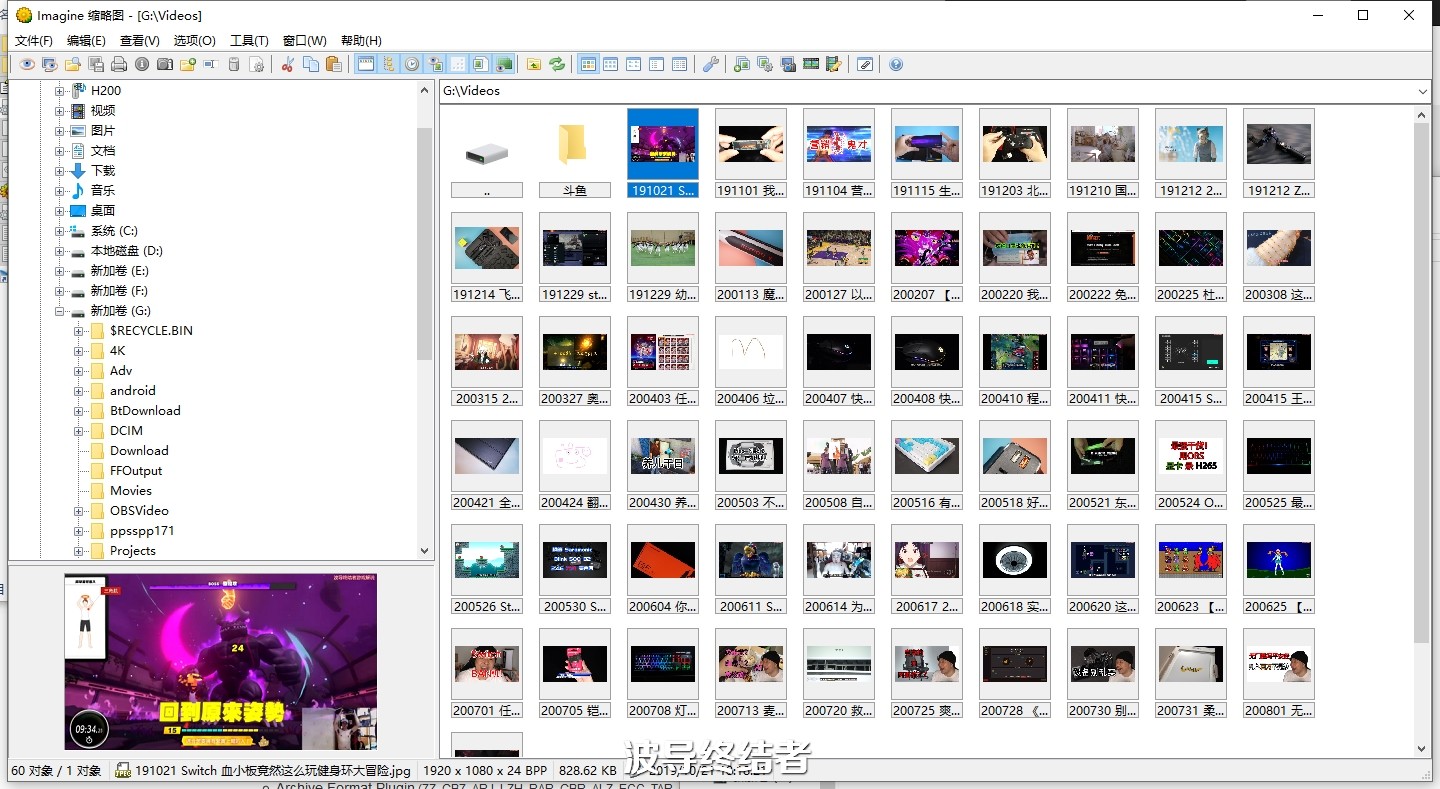Open help with the blue question mark icon
Screen dimensions: 1440x789
pyautogui.click(x=896, y=64)
